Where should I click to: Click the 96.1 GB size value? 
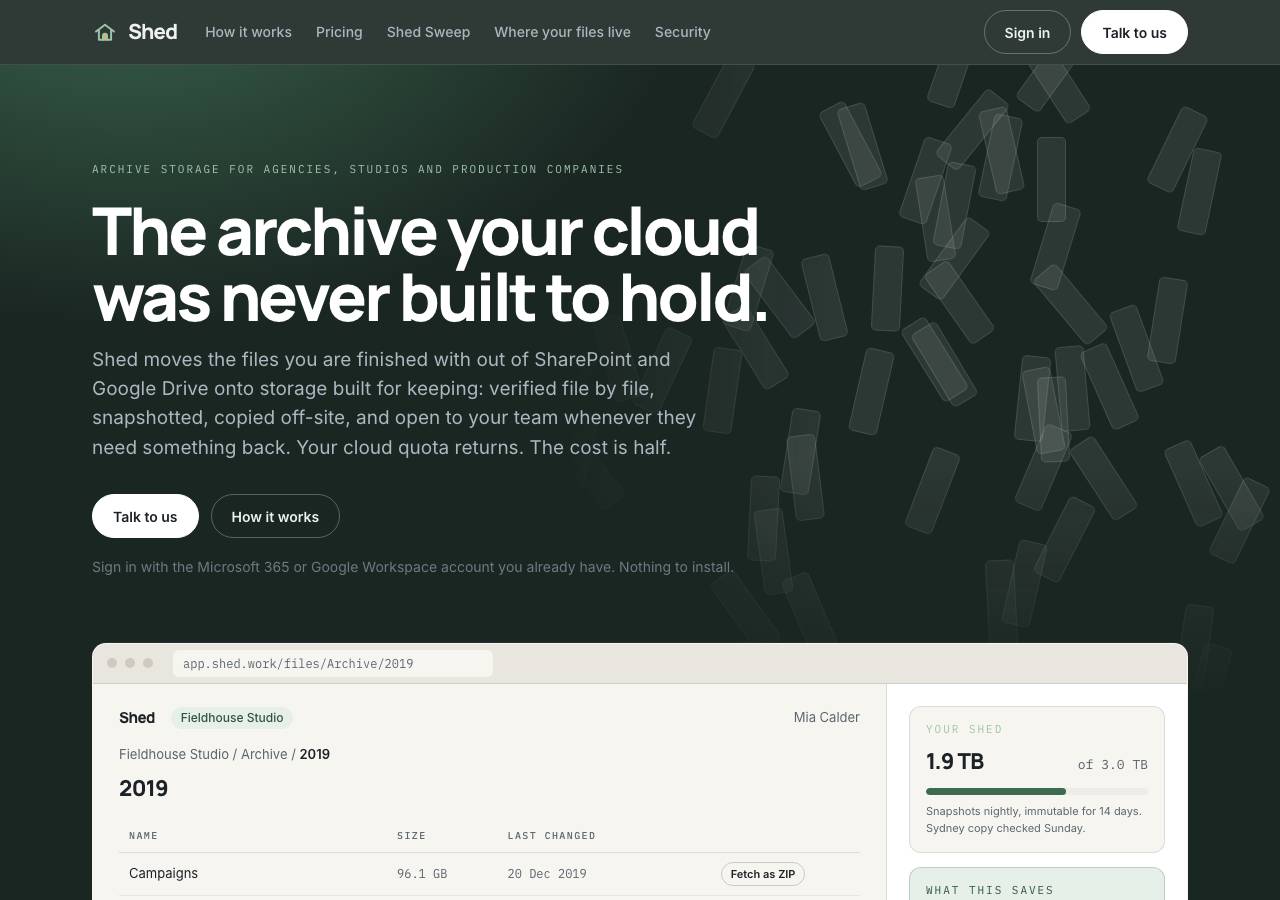coord(422,874)
